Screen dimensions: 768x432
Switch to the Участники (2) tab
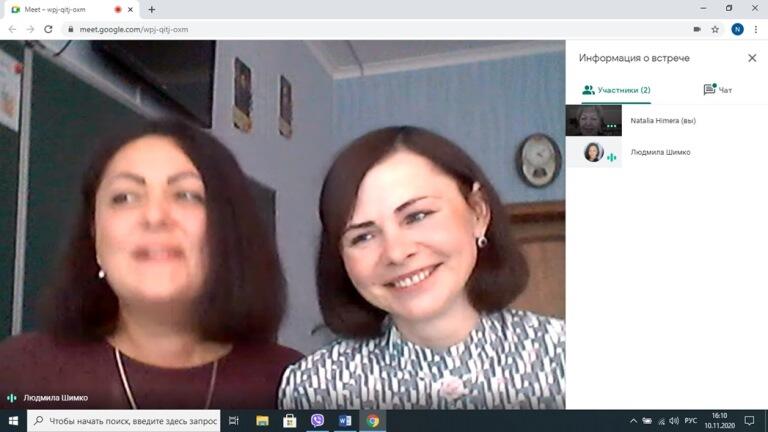pyautogui.click(x=616, y=90)
